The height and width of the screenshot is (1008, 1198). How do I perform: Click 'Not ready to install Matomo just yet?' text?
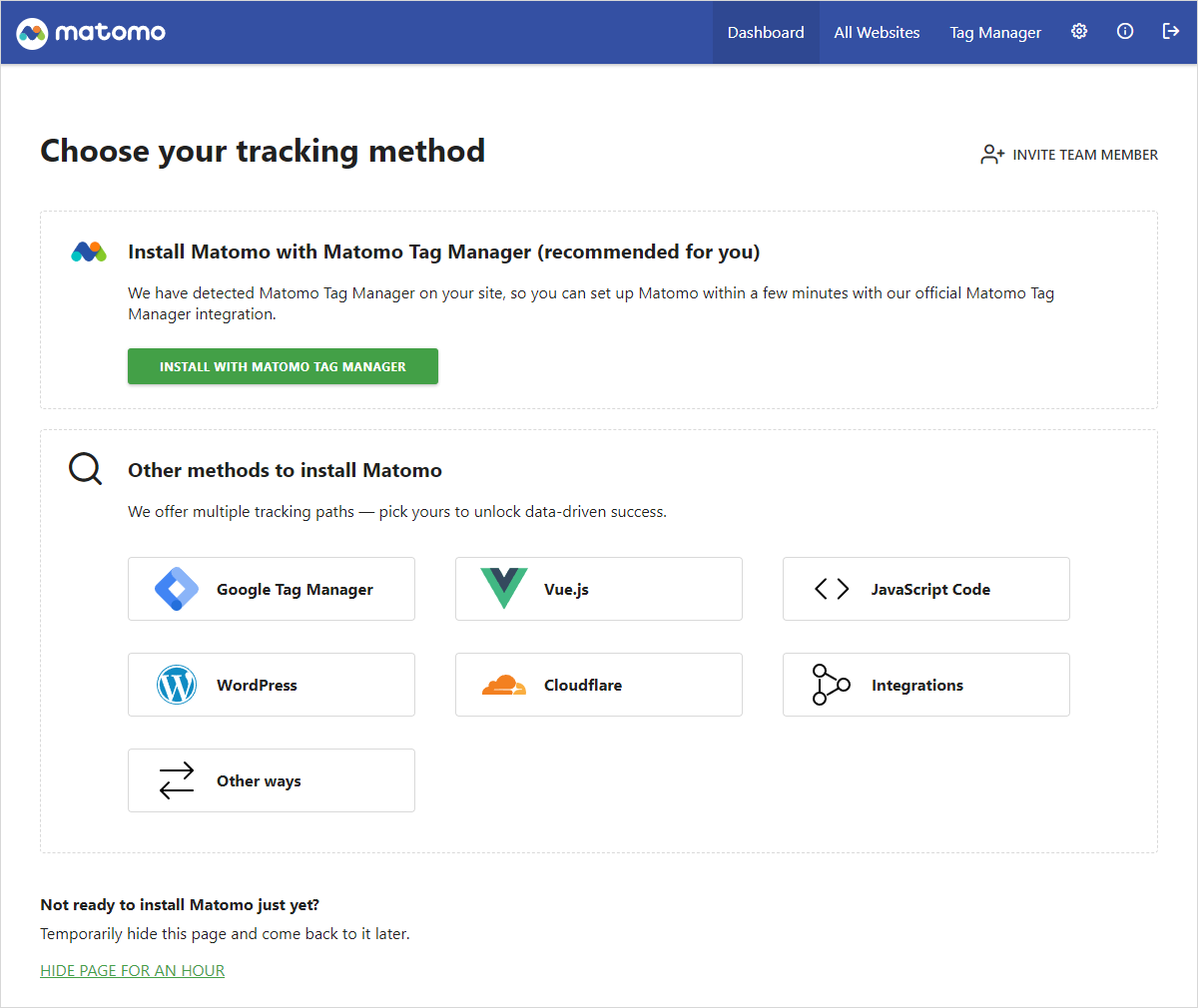click(x=180, y=905)
